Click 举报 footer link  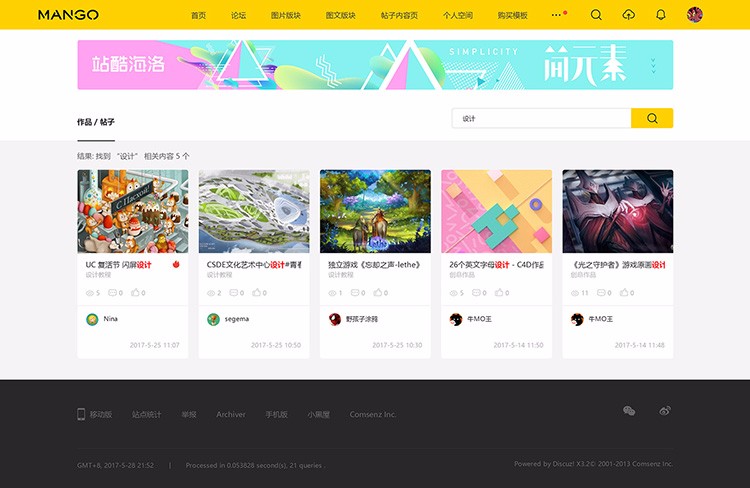[189, 414]
